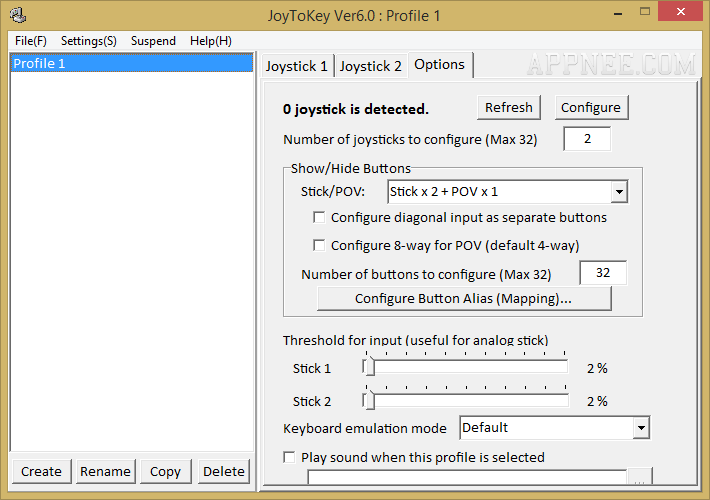The image size is (710, 500).
Task: Click the Stick 2 '2 %' value
Action: (597, 401)
